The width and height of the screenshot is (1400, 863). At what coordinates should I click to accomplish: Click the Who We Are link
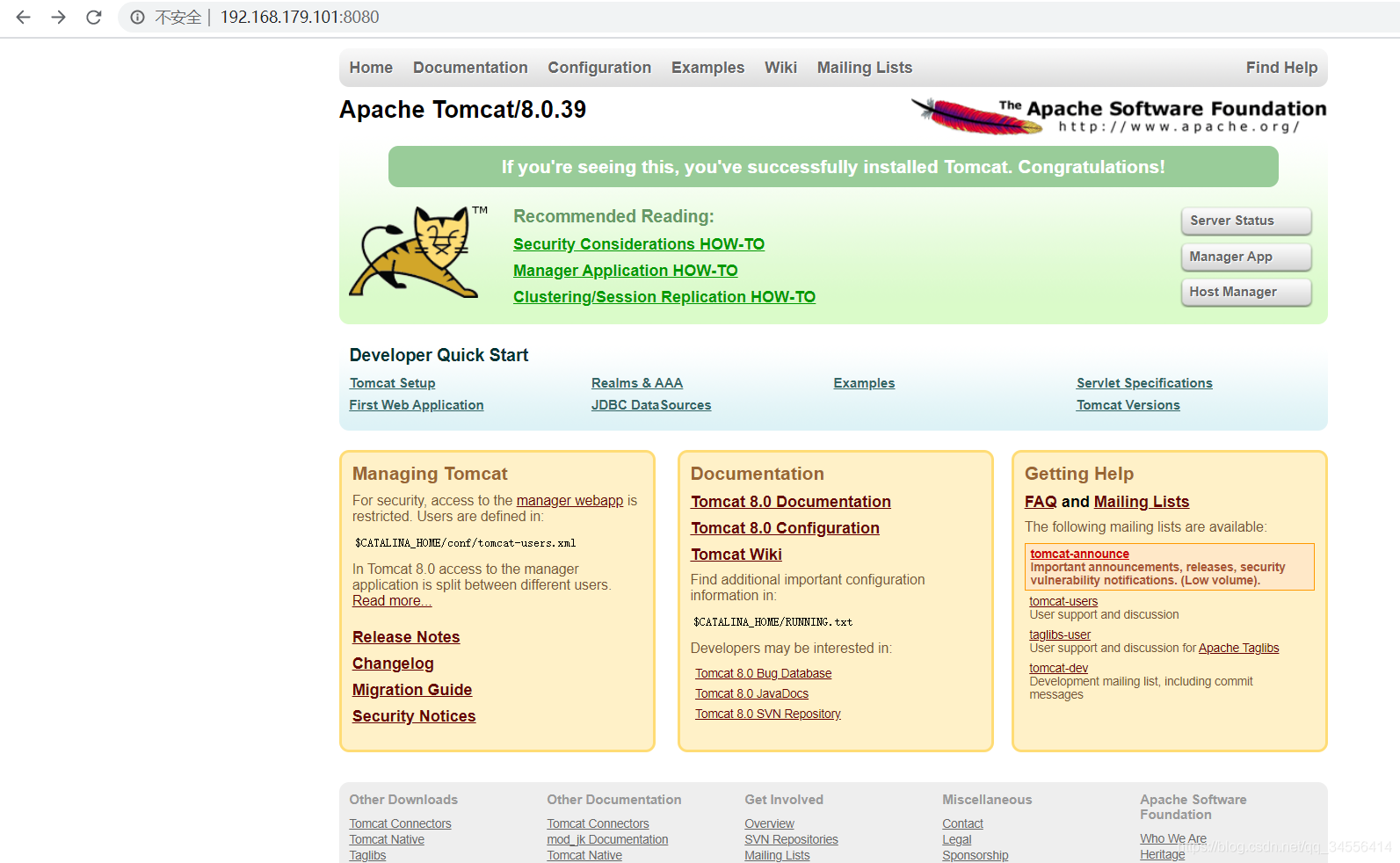1173,838
